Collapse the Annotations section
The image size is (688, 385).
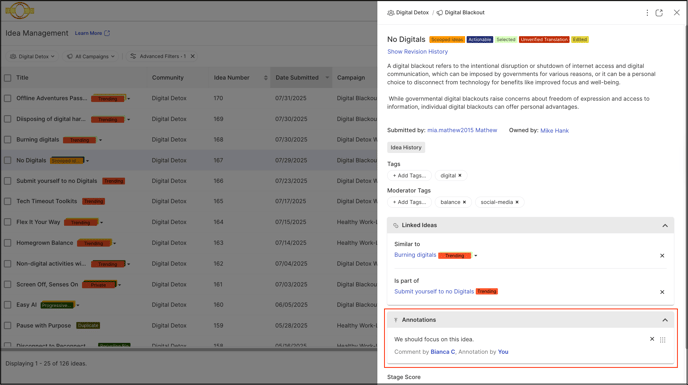tap(665, 320)
